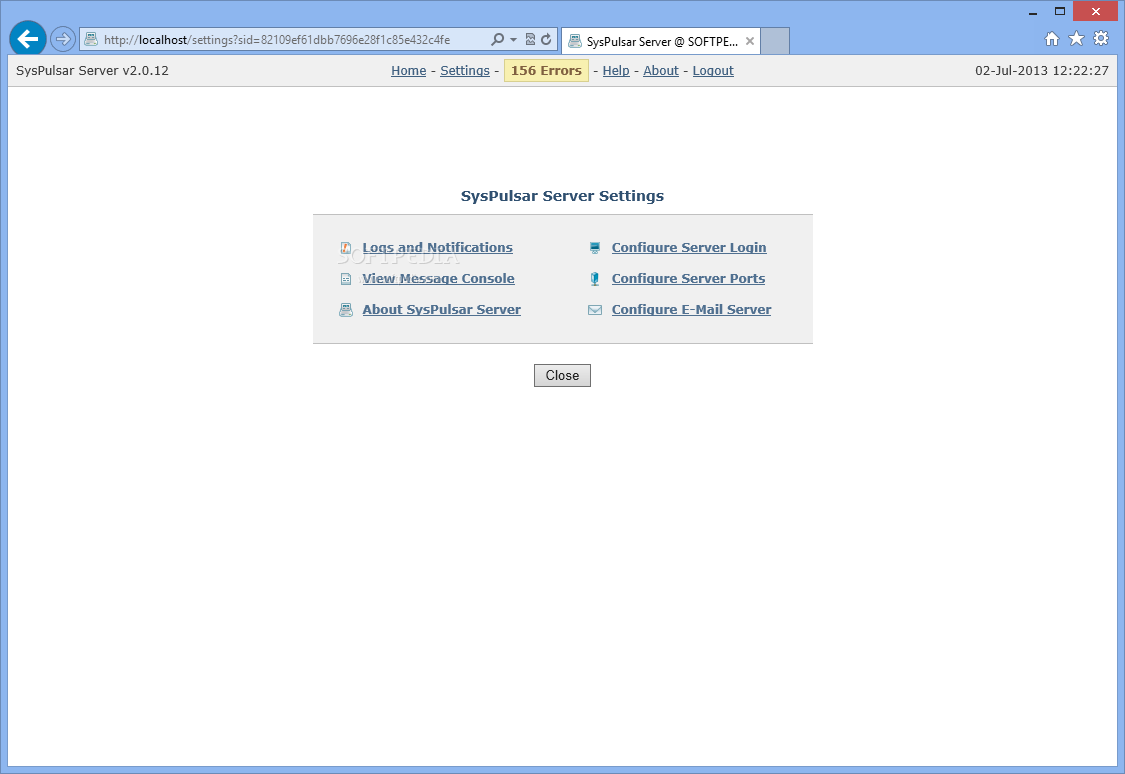
Task: Go to the Home link
Action: [408, 70]
